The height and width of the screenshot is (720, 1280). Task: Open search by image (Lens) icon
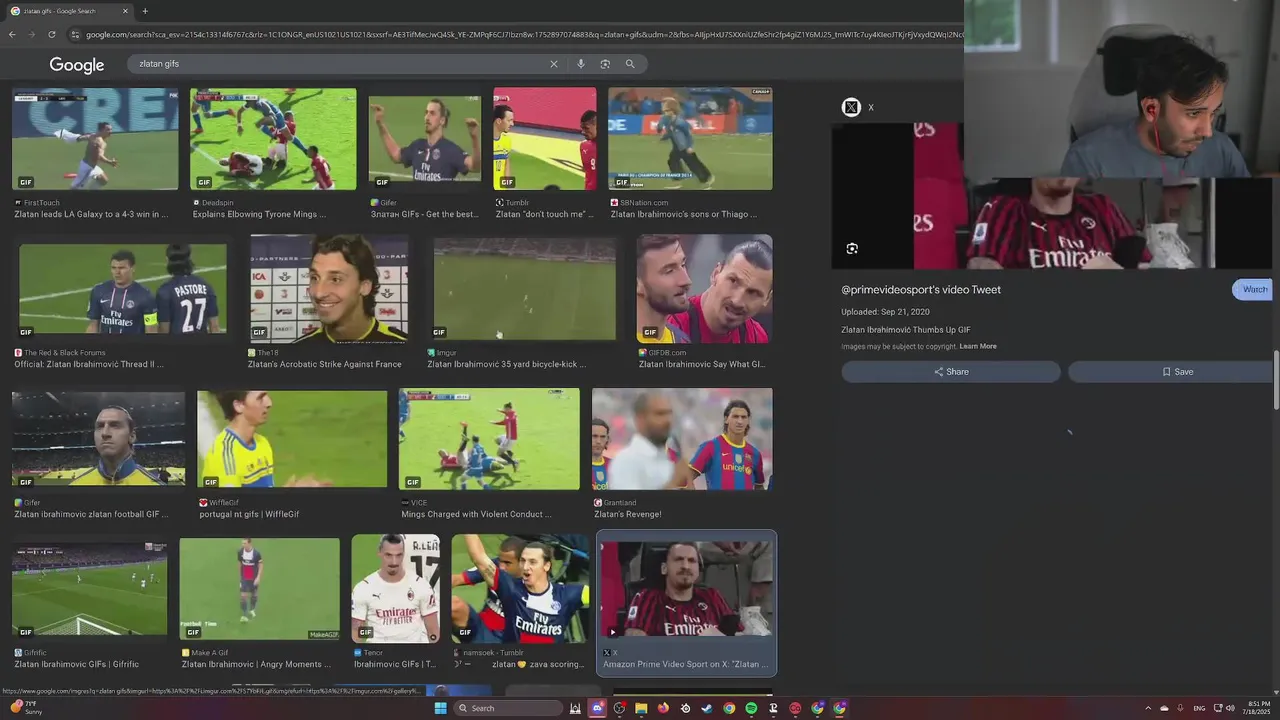605,64
